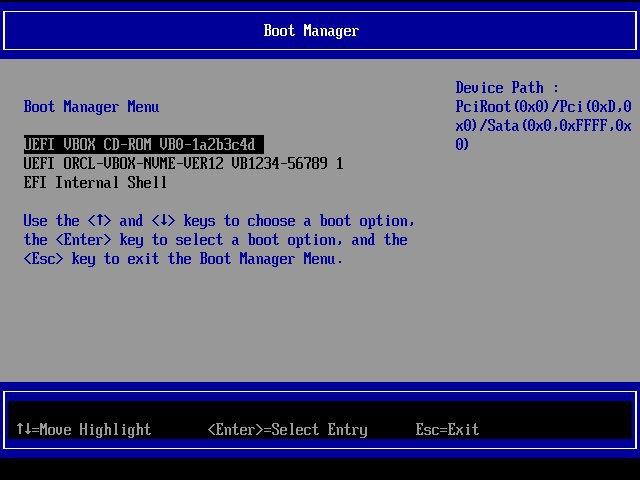The height and width of the screenshot is (480, 640).
Task: Click the Boot Manager Menu heading
Action: (91, 107)
